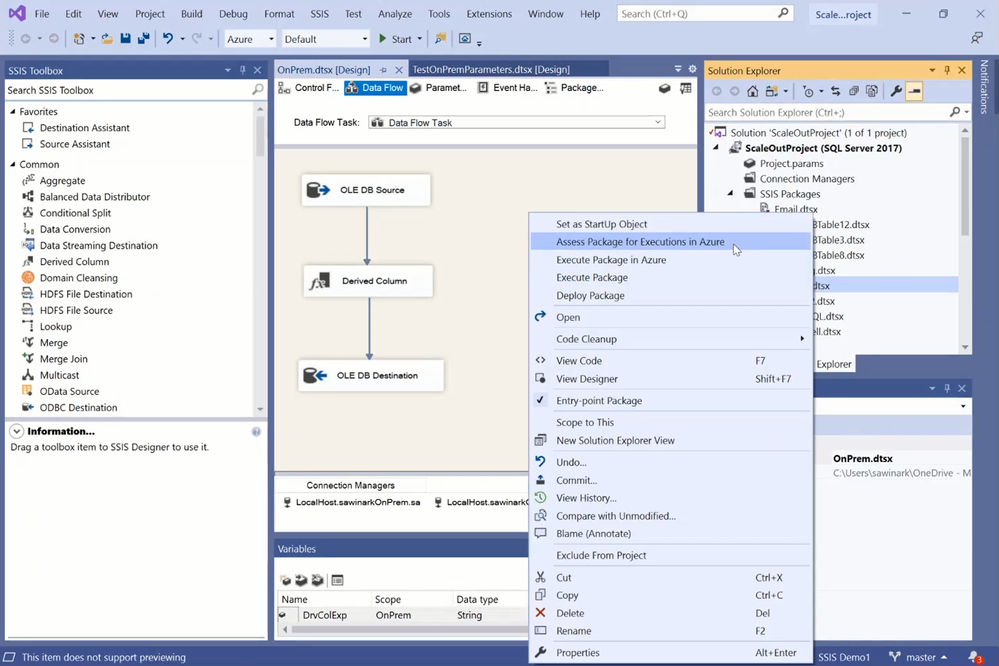Open the Azure configuration dropdown
This screenshot has height=666, width=999.
271,39
